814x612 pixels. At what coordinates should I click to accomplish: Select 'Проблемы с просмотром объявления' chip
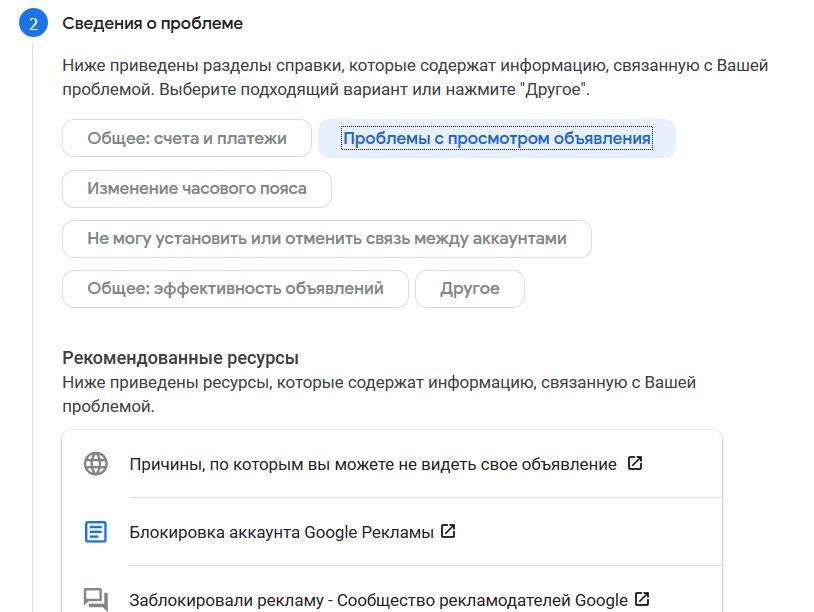coord(497,138)
